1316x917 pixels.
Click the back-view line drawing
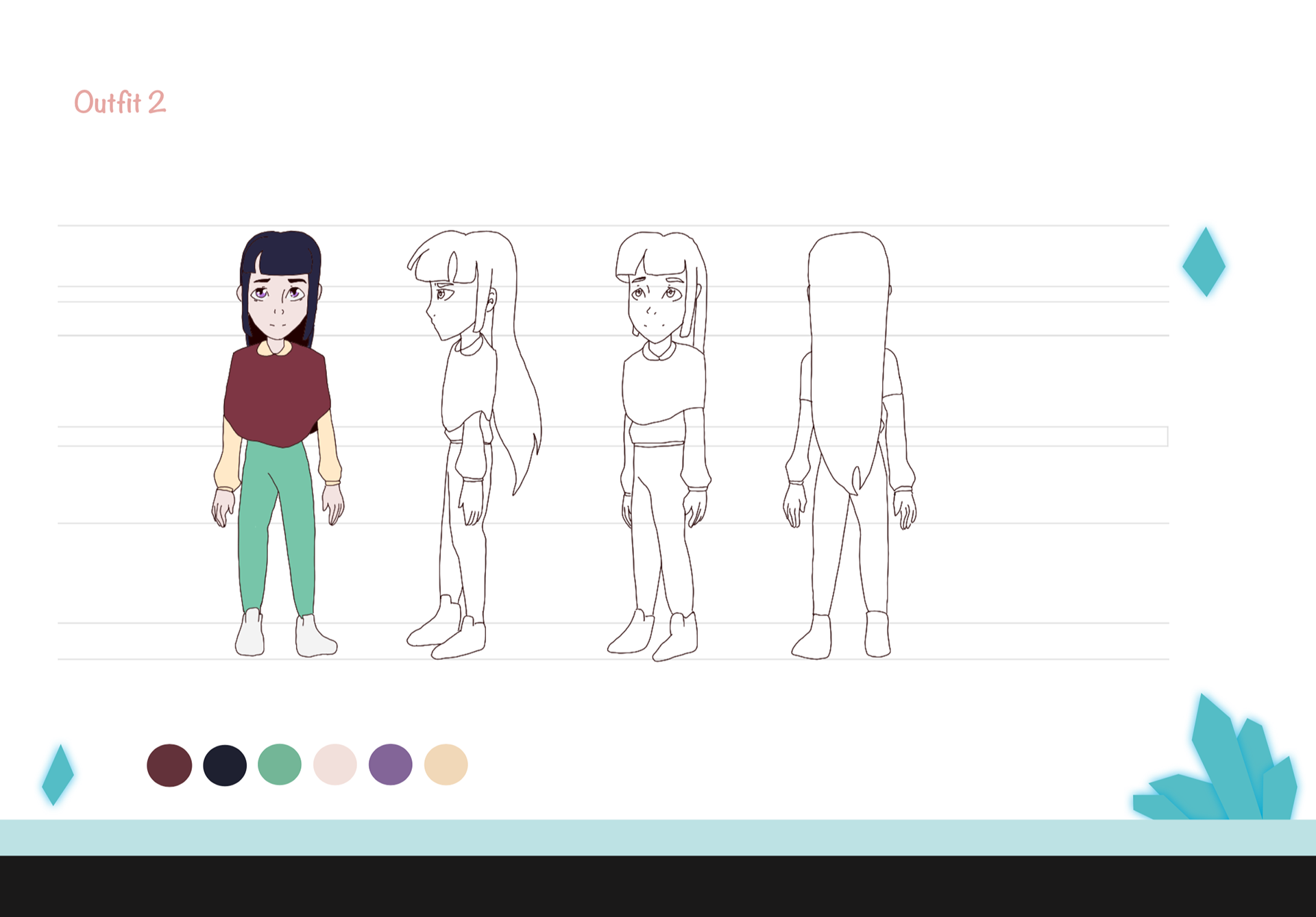(850, 445)
